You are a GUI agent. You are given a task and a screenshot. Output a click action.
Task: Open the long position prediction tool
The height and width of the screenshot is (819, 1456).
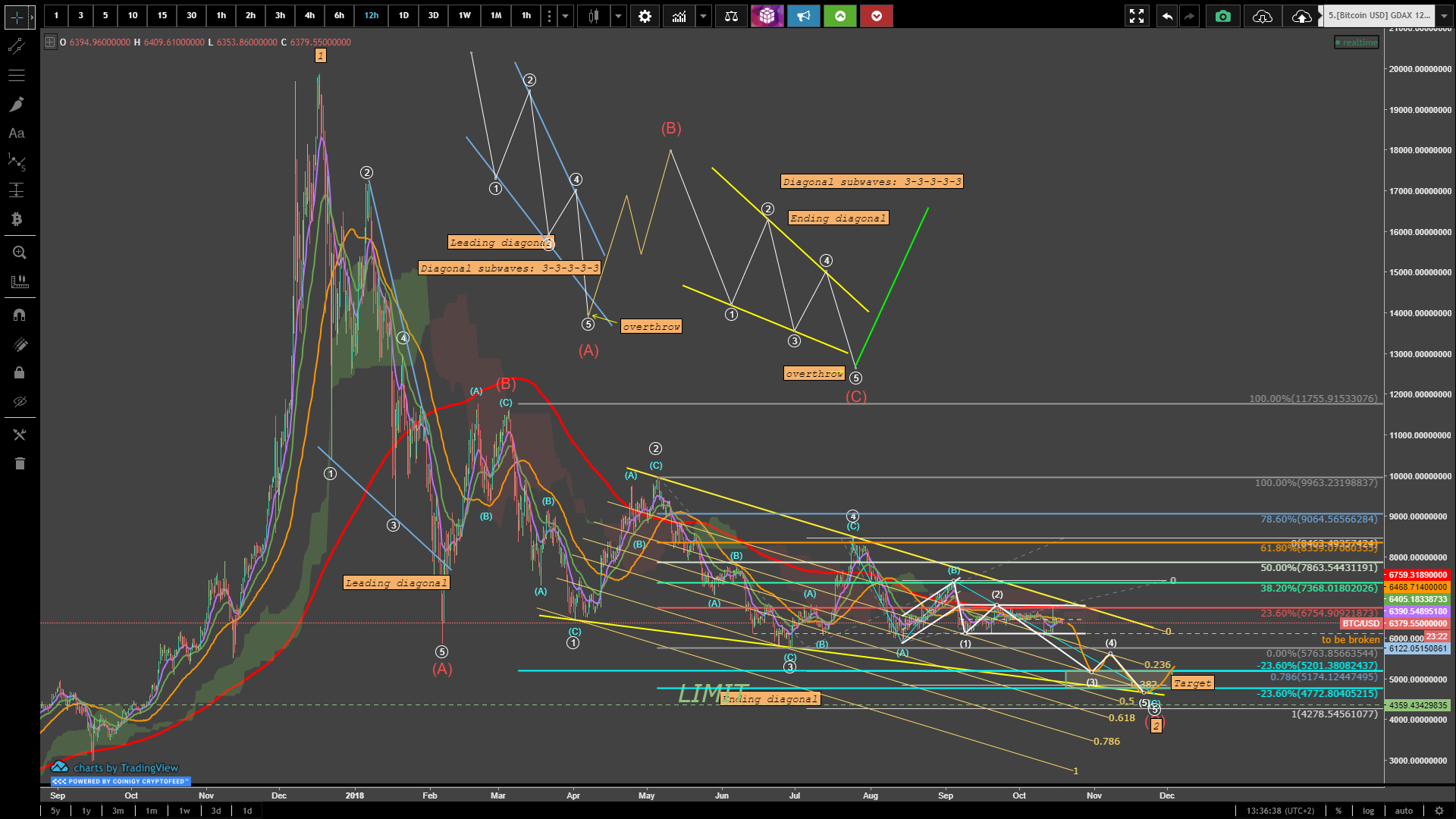(17, 190)
